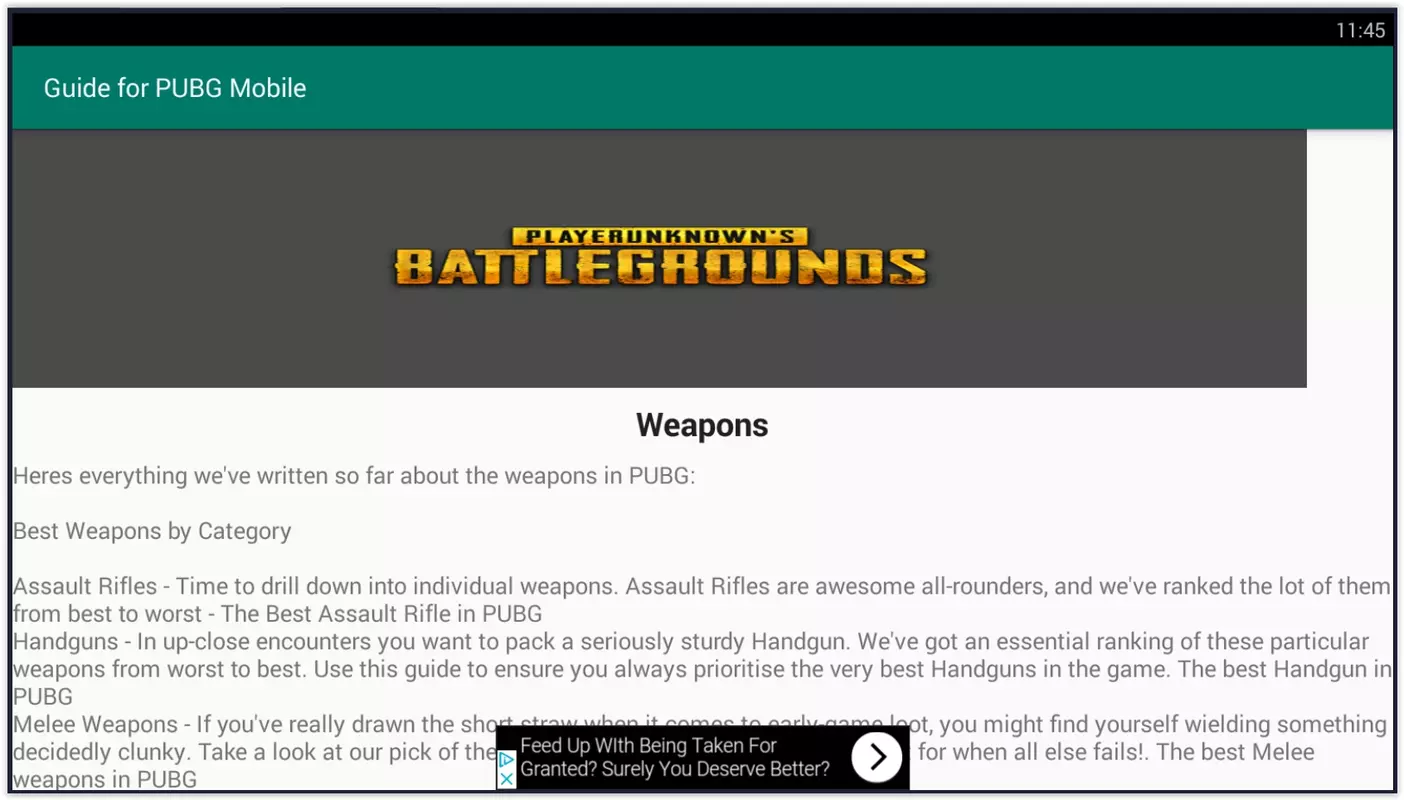Click the AdChoices info icon
Viewport: 1404px width, 800px height.
506,760
